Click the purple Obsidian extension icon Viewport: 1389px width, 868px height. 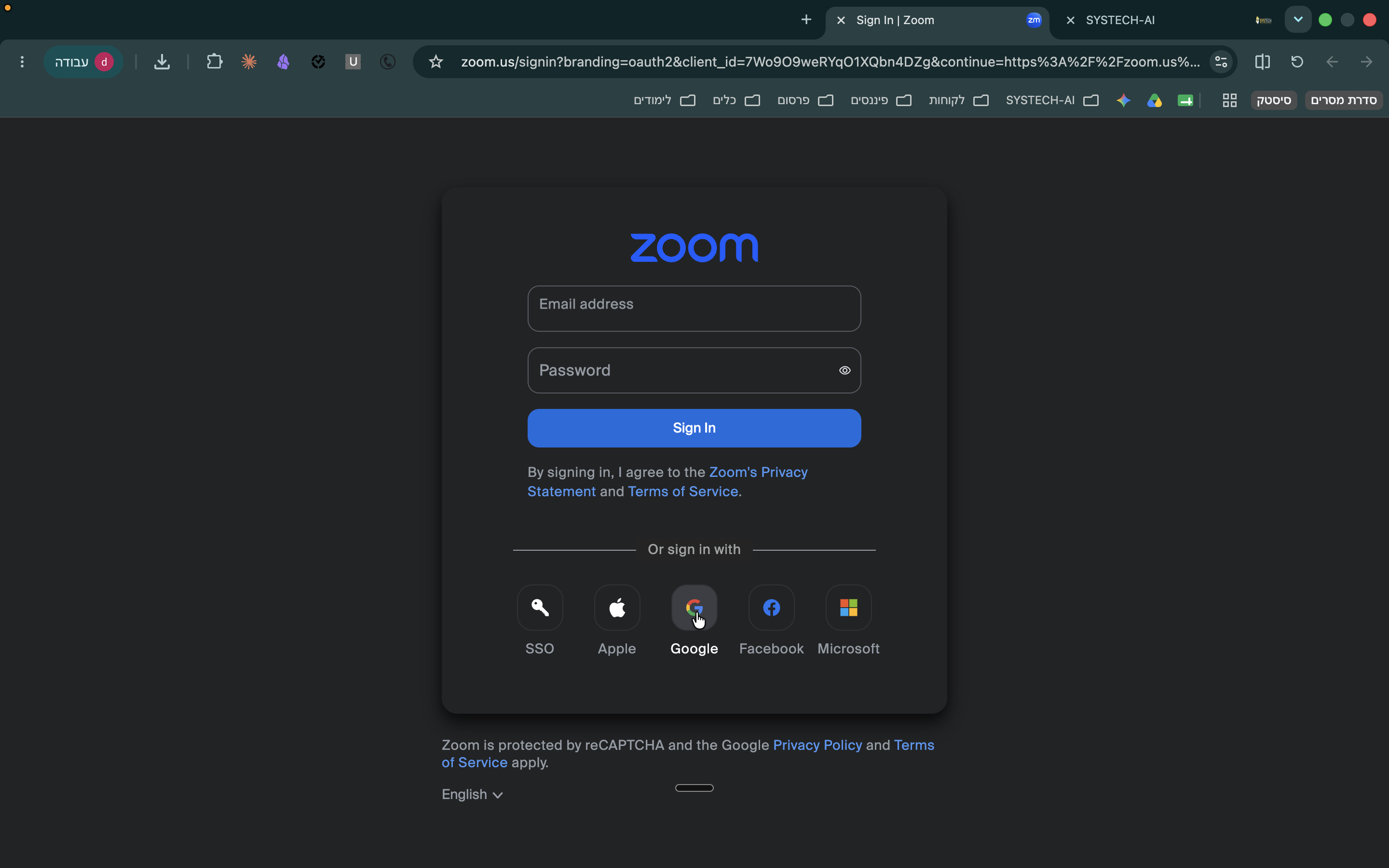point(283,61)
